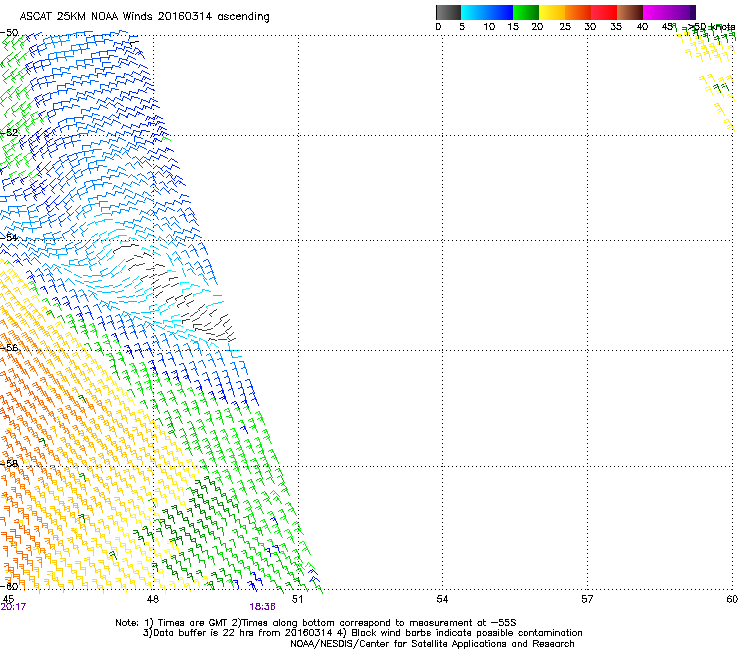
Task: Click the "-58" latitude label
Action: (9, 463)
